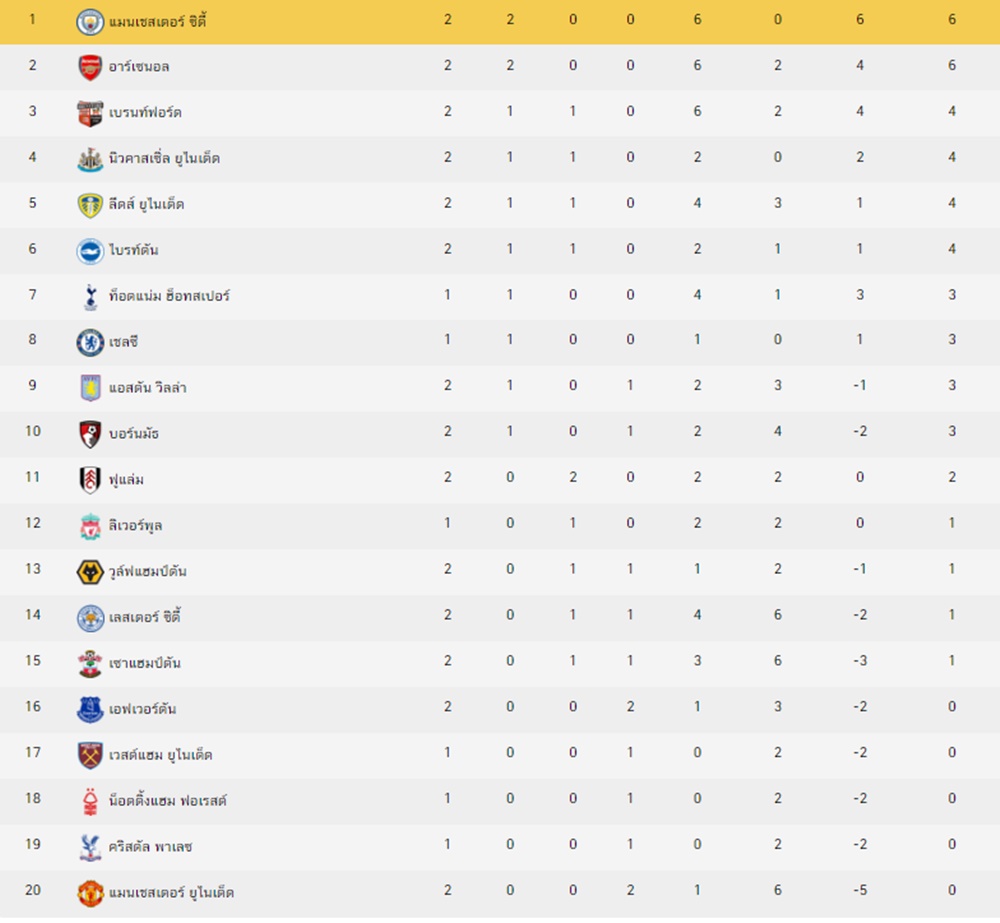The width and height of the screenshot is (1000, 923).
Task: Click the Arsenal club crest
Action: [x=90, y=67]
